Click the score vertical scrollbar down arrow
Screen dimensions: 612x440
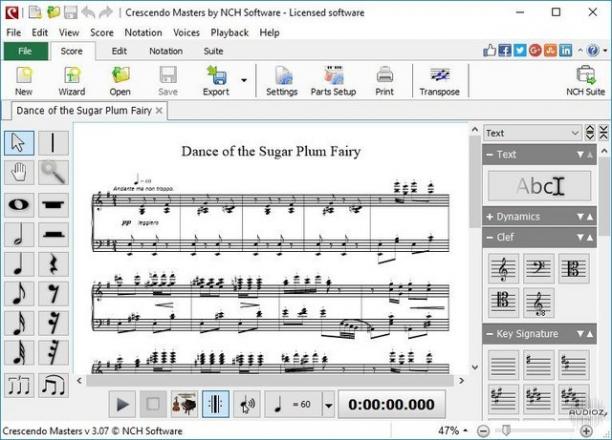tap(475, 367)
